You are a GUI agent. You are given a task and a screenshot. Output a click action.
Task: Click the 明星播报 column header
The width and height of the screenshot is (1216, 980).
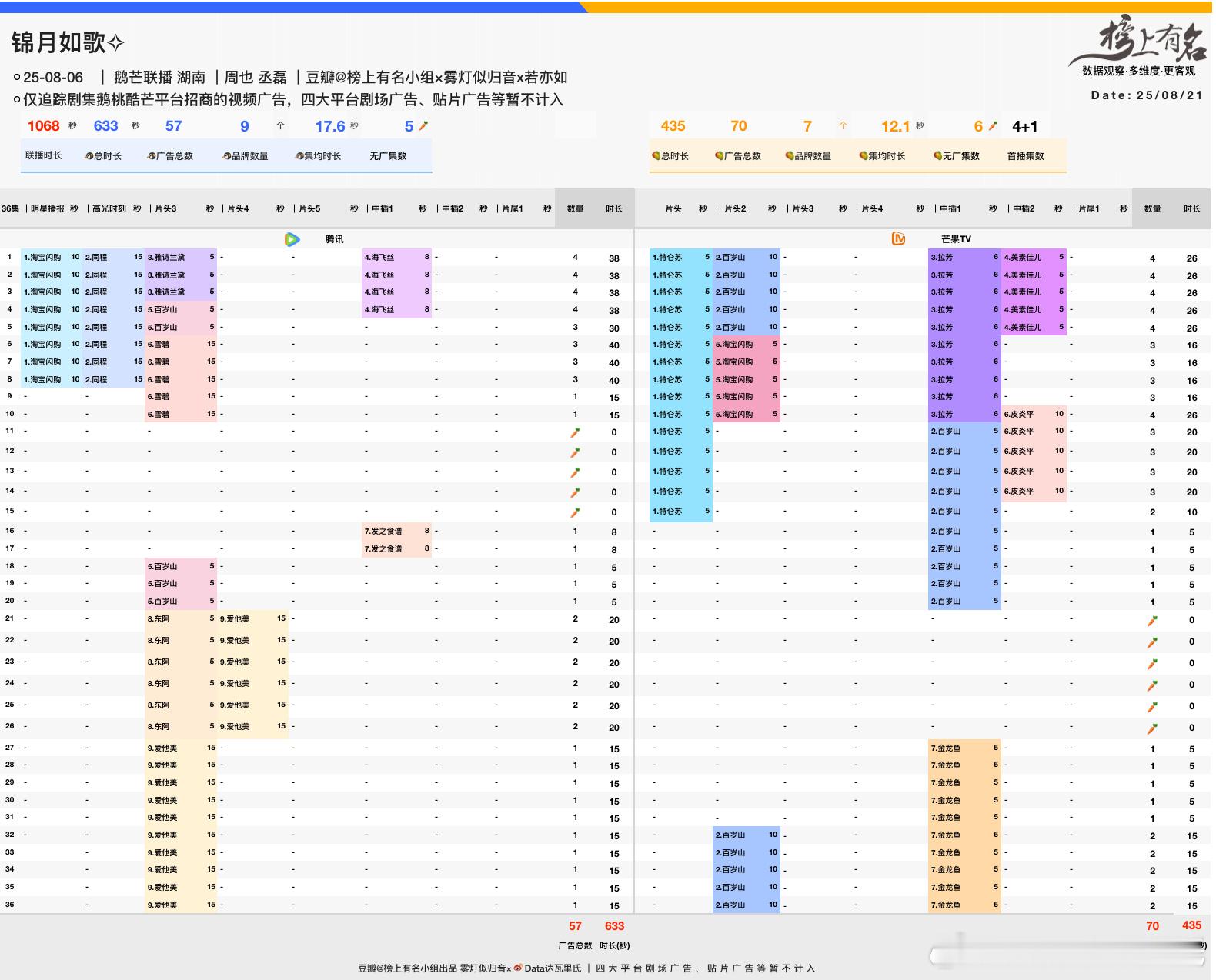point(48,208)
